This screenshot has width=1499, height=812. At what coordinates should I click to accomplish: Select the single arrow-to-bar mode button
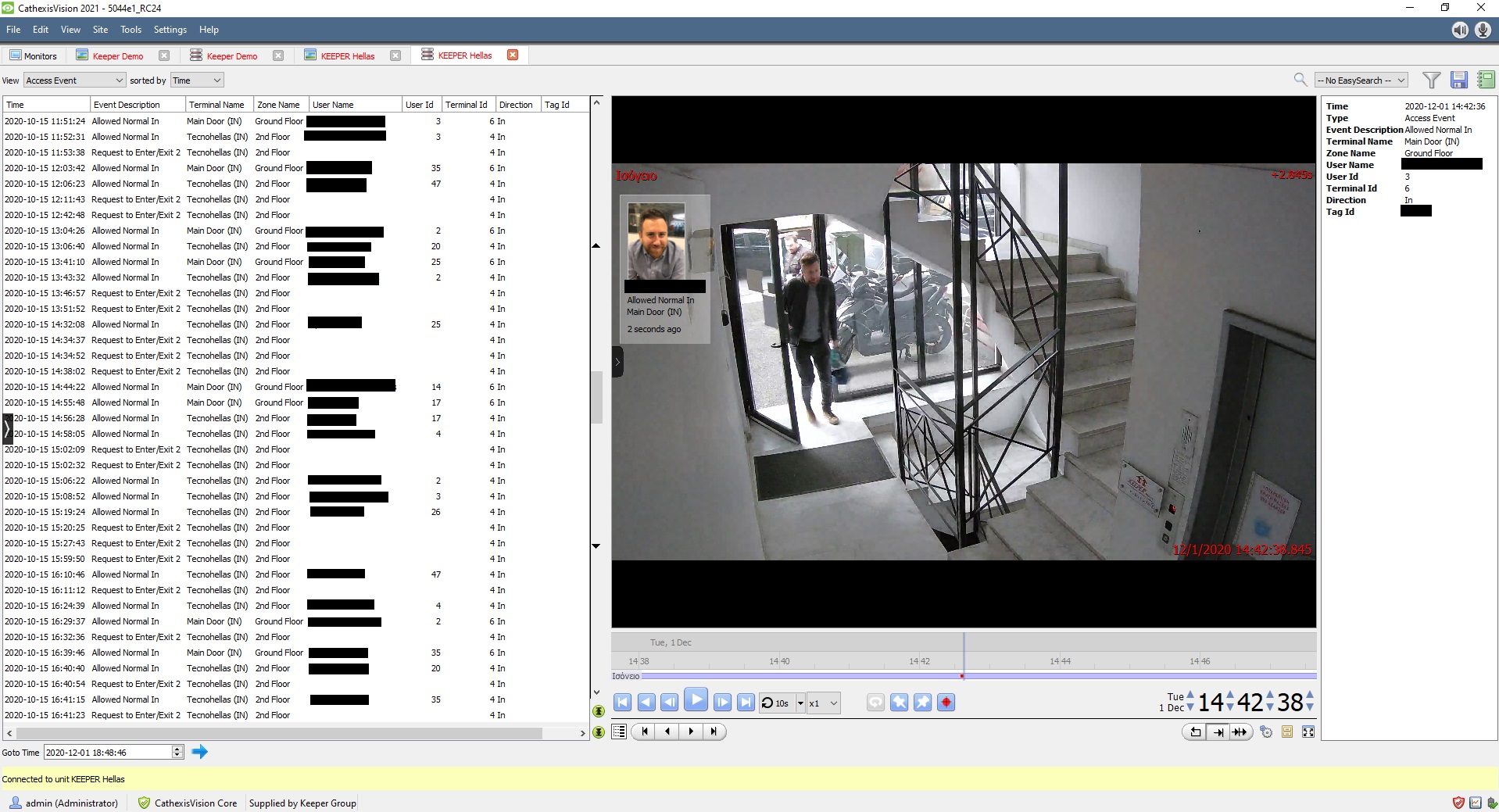(x=1218, y=732)
